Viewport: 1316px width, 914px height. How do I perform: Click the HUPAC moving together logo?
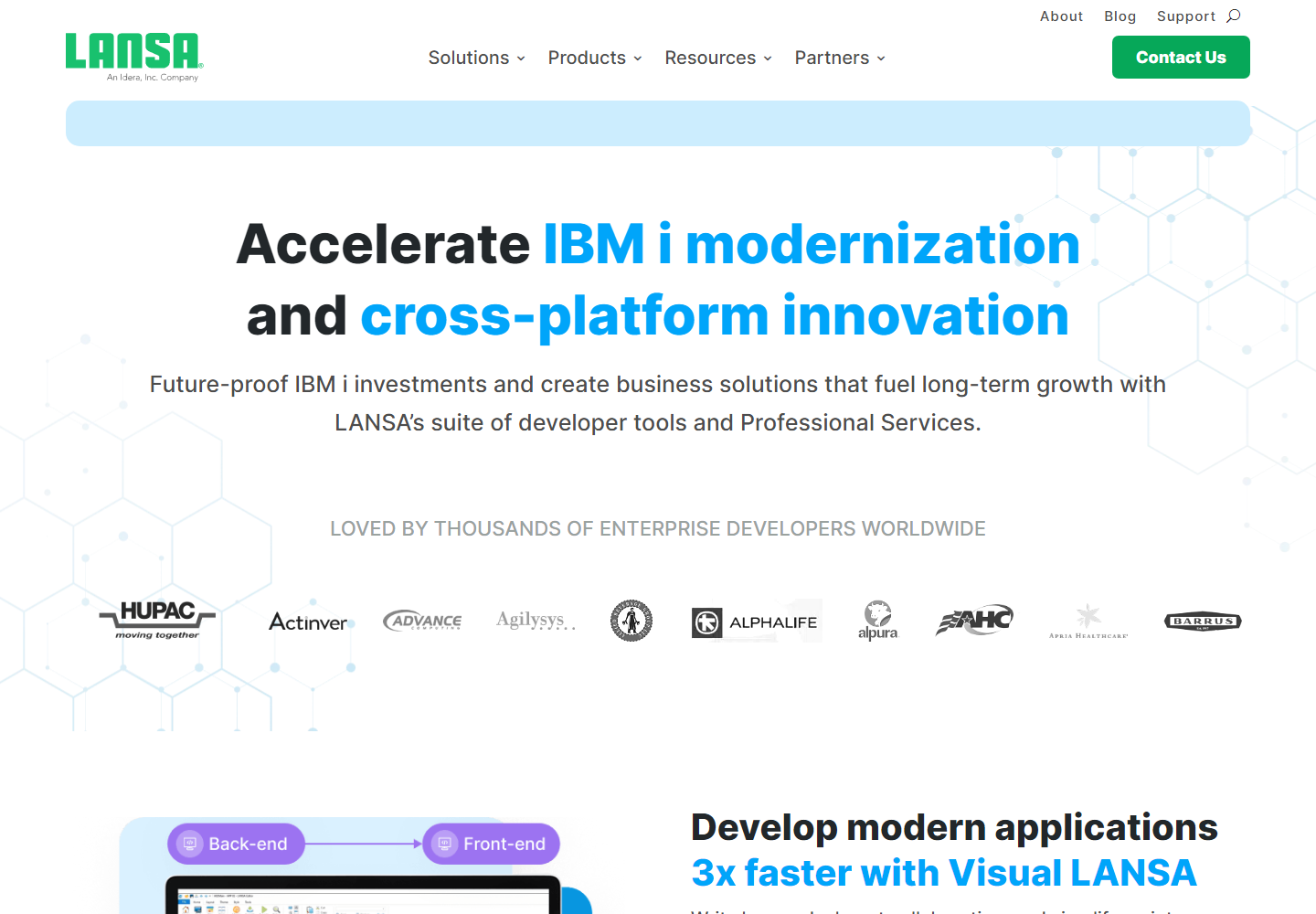[x=157, y=621]
